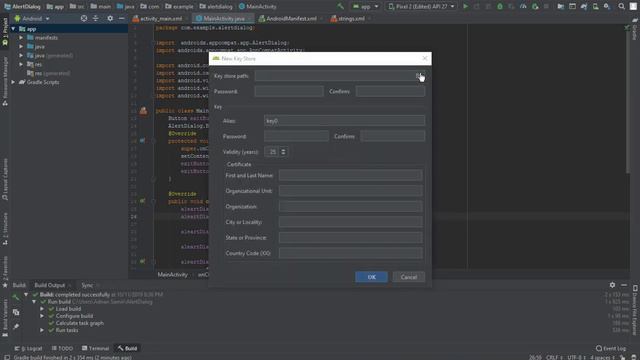The width and height of the screenshot is (640, 360).
Task: Increase the Validity years spinner value
Action: (283, 150)
